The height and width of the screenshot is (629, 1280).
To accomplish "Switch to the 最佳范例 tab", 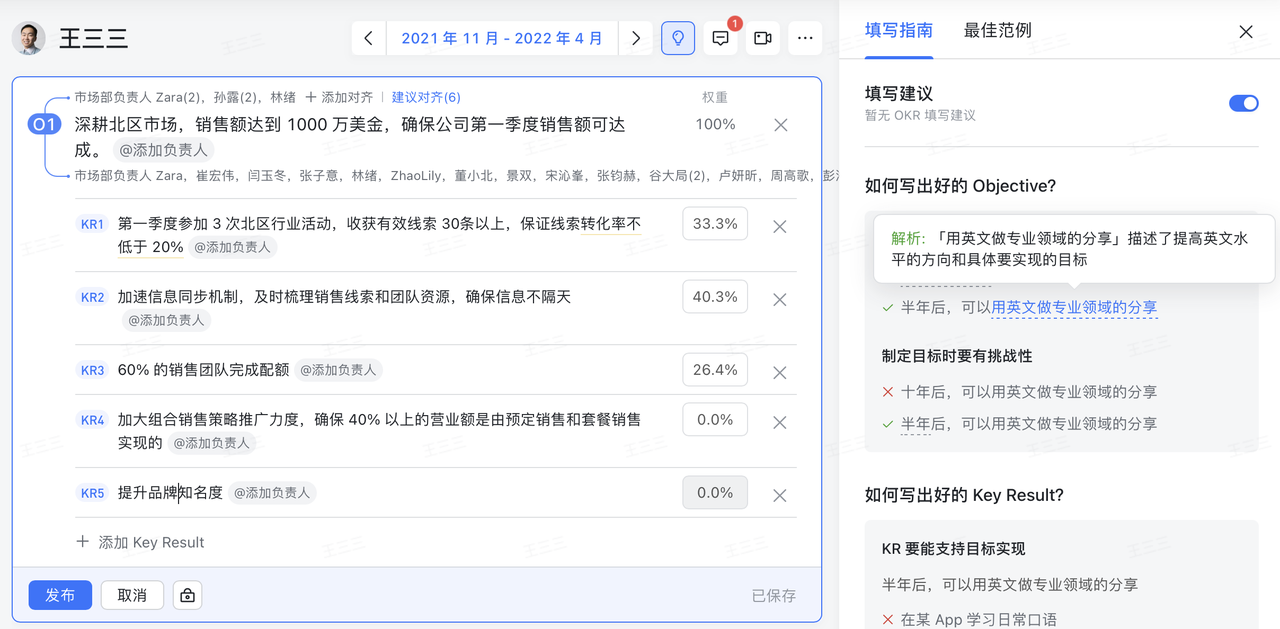I will (996, 30).
